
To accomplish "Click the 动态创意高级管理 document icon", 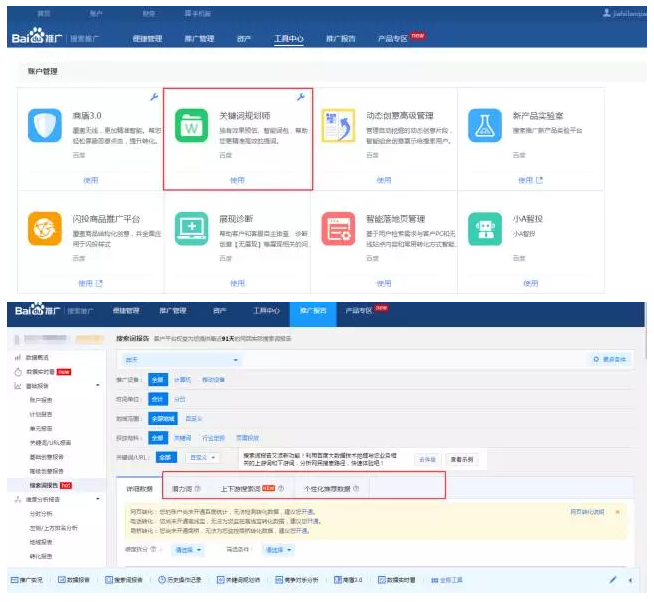I will (338, 125).
